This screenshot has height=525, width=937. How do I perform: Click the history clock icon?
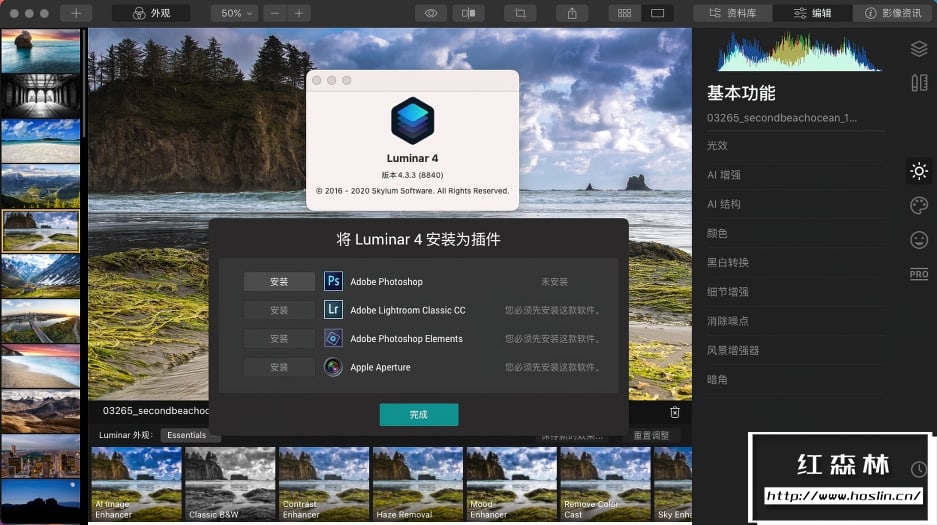[x=919, y=469]
